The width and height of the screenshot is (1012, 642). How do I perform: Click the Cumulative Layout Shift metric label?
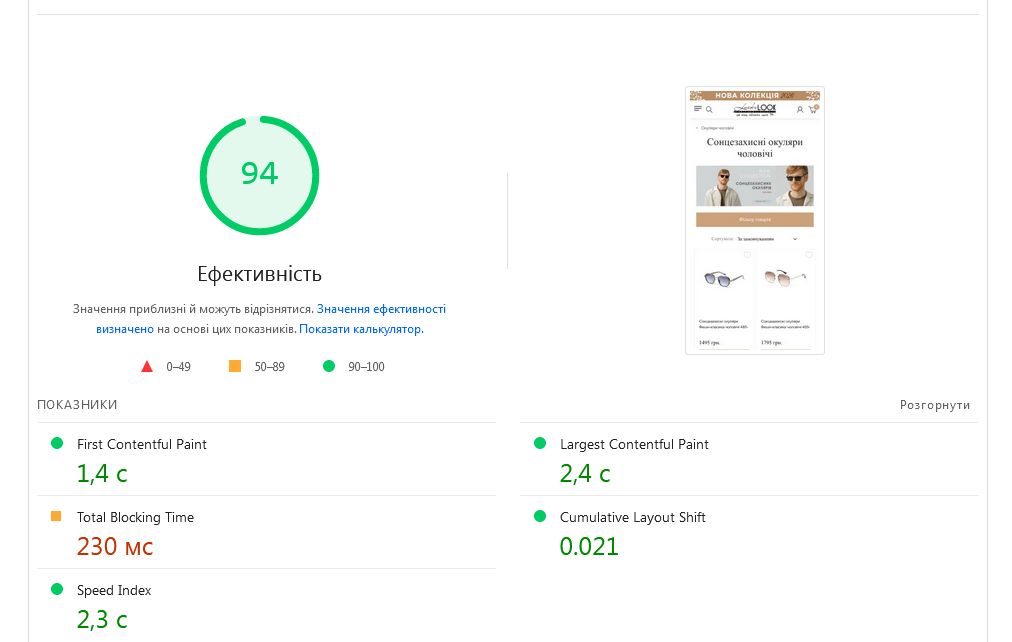click(x=632, y=518)
